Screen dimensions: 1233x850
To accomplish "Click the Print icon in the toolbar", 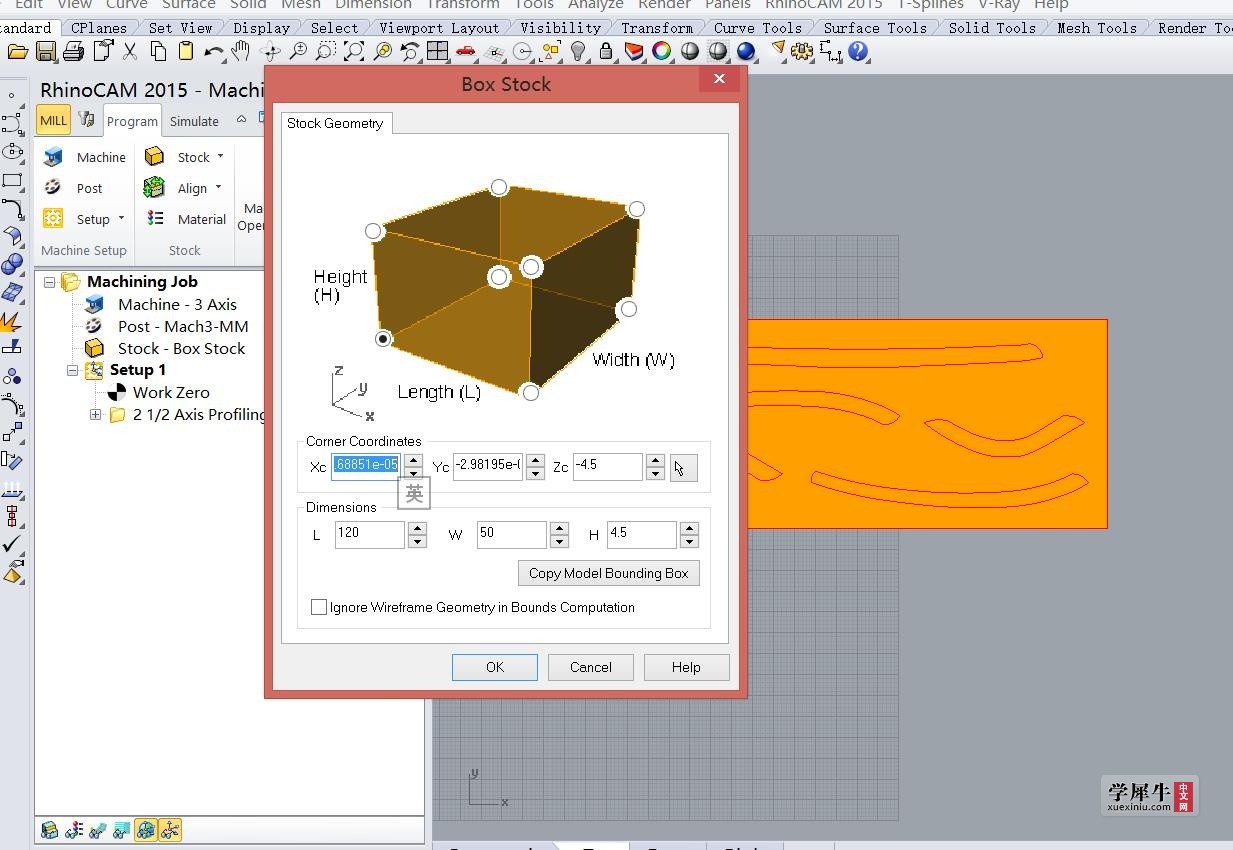I will point(73,51).
